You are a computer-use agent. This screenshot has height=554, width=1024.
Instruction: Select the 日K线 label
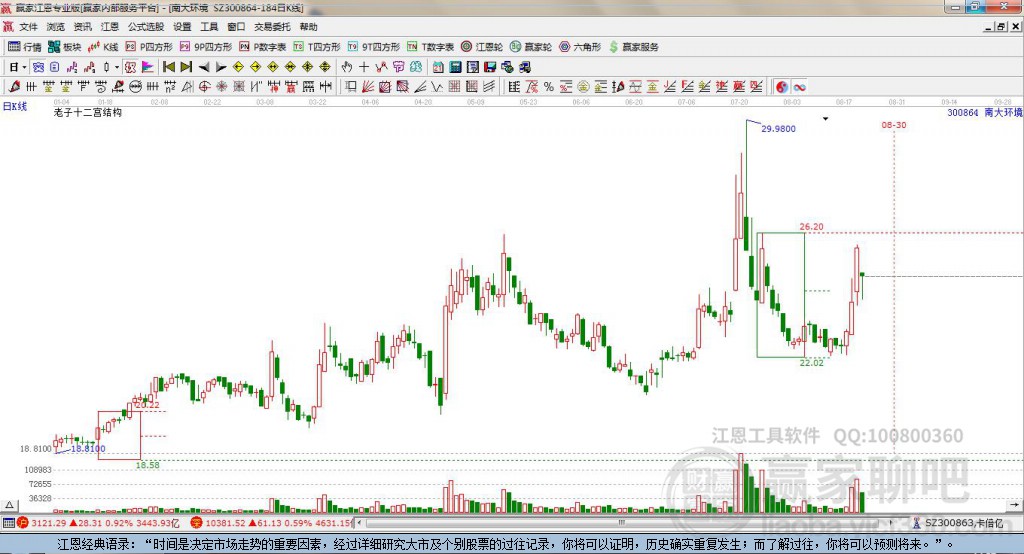pos(14,106)
